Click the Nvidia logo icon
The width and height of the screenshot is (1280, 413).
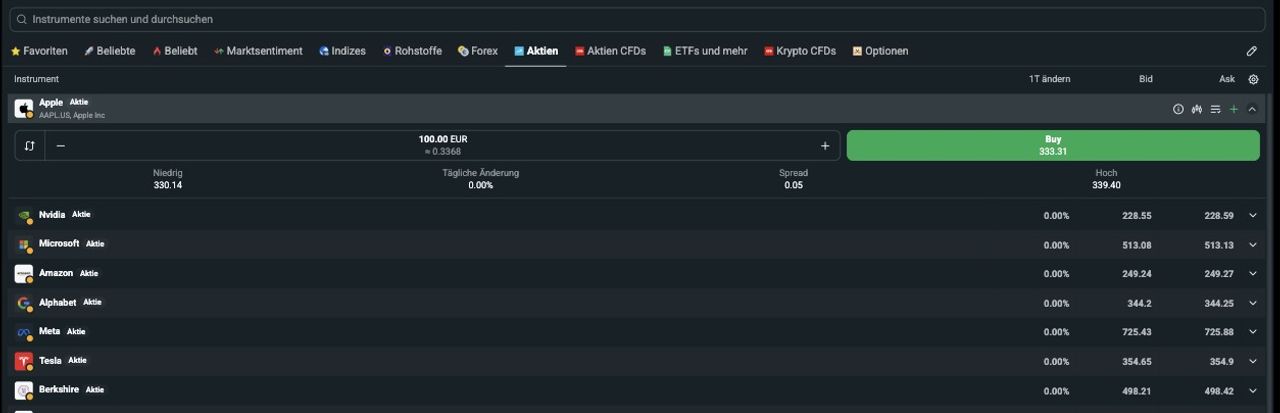[24, 216]
